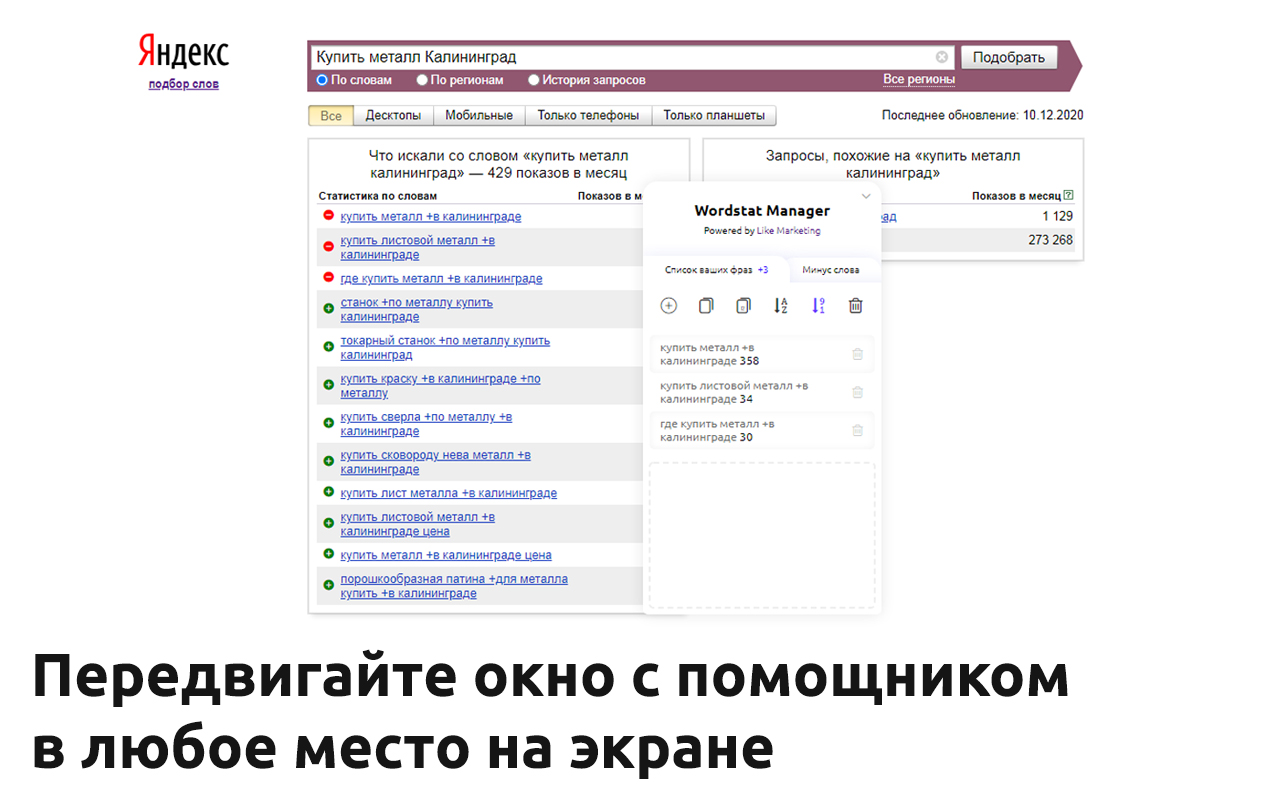The height and width of the screenshot is (800, 1280).
Task: Add a phrase with the plus circle icon
Action: coord(669,306)
